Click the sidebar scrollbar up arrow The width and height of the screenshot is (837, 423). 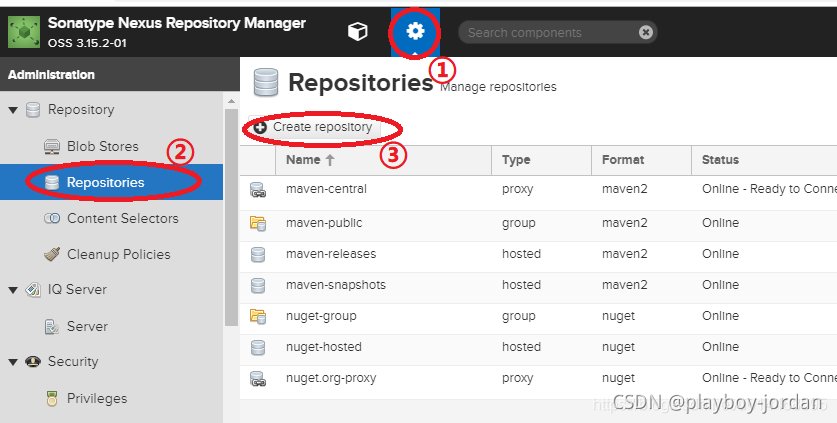pyautogui.click(x=231, y=101)
